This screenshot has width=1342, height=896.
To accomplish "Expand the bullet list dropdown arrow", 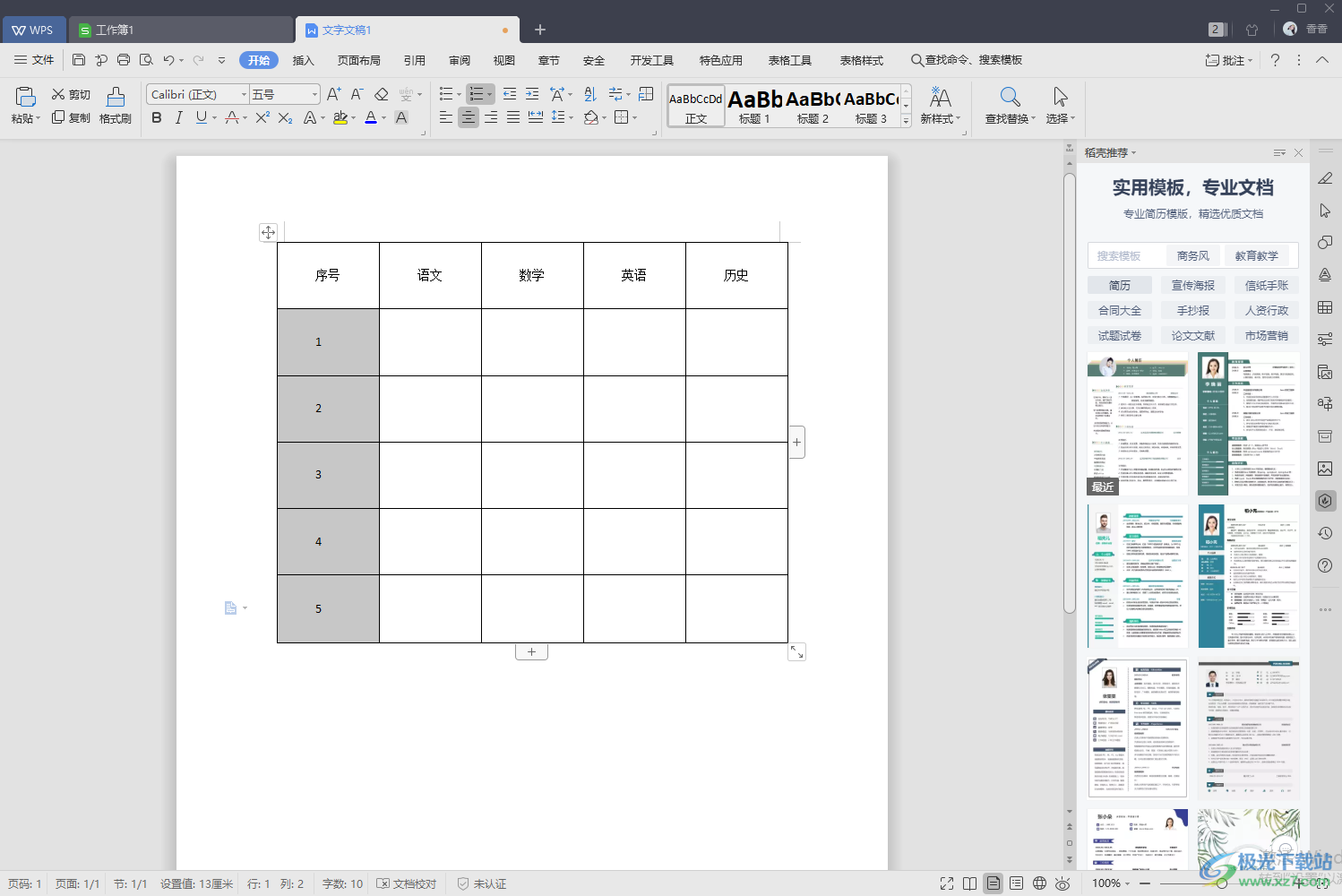I will [x=460, y=94].
